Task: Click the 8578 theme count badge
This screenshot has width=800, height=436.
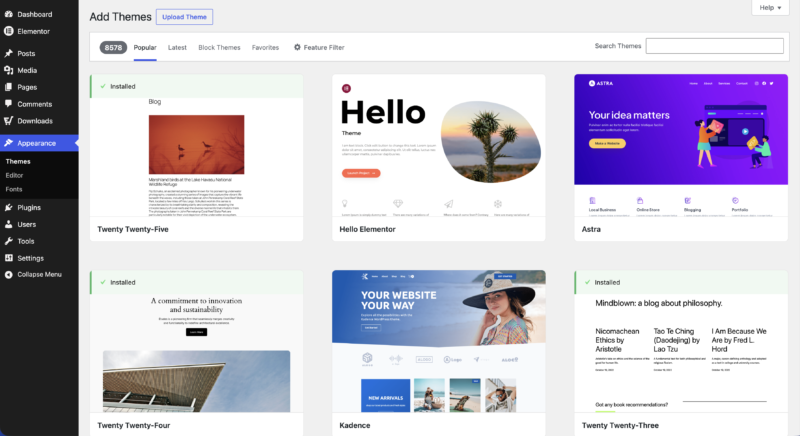Action: click(x=113, y=47)
